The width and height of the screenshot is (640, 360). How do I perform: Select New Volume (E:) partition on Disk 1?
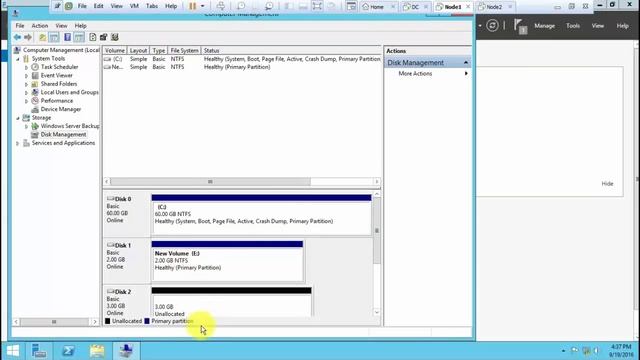pos(227,261)
